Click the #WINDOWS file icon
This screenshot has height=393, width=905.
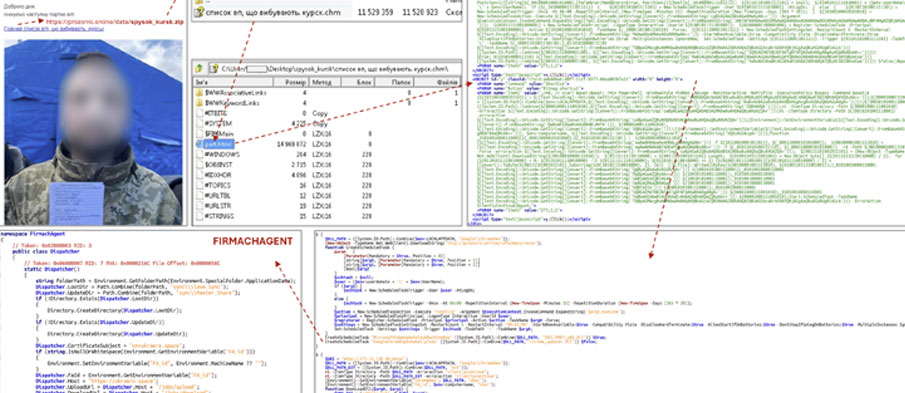[x=200, y=154]
